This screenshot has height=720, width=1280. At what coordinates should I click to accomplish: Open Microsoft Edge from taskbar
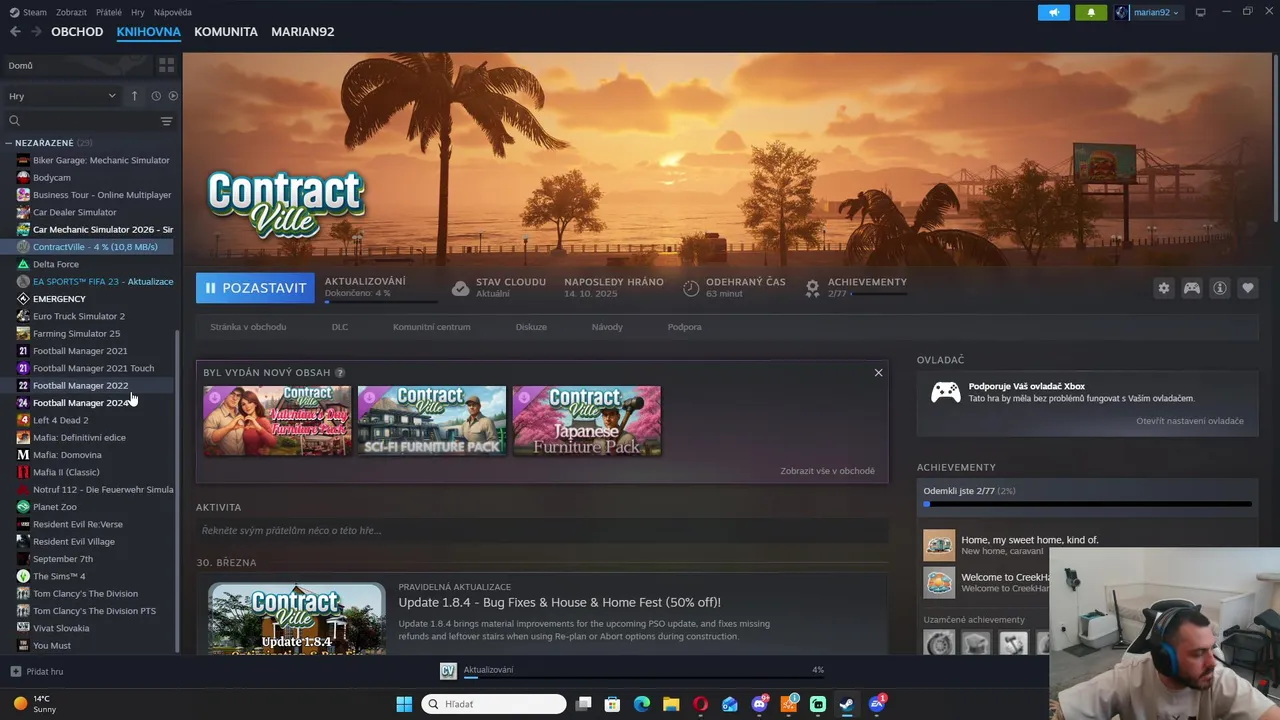pos(642,704)
